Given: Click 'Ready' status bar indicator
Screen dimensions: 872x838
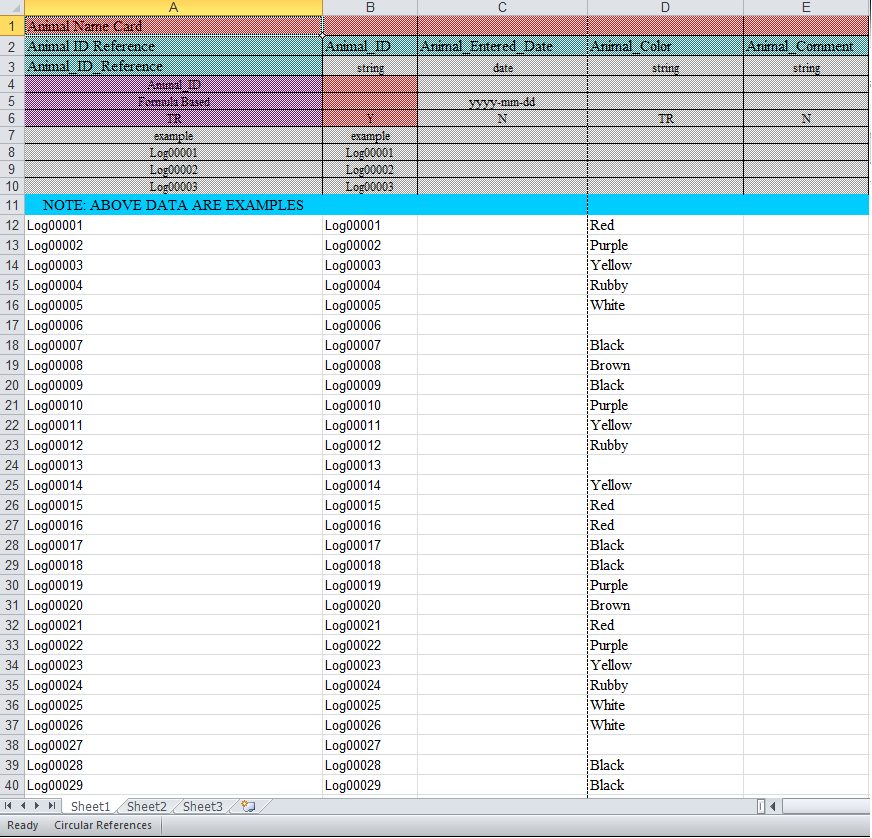Looking at the screenshot, I should point(23,825).
